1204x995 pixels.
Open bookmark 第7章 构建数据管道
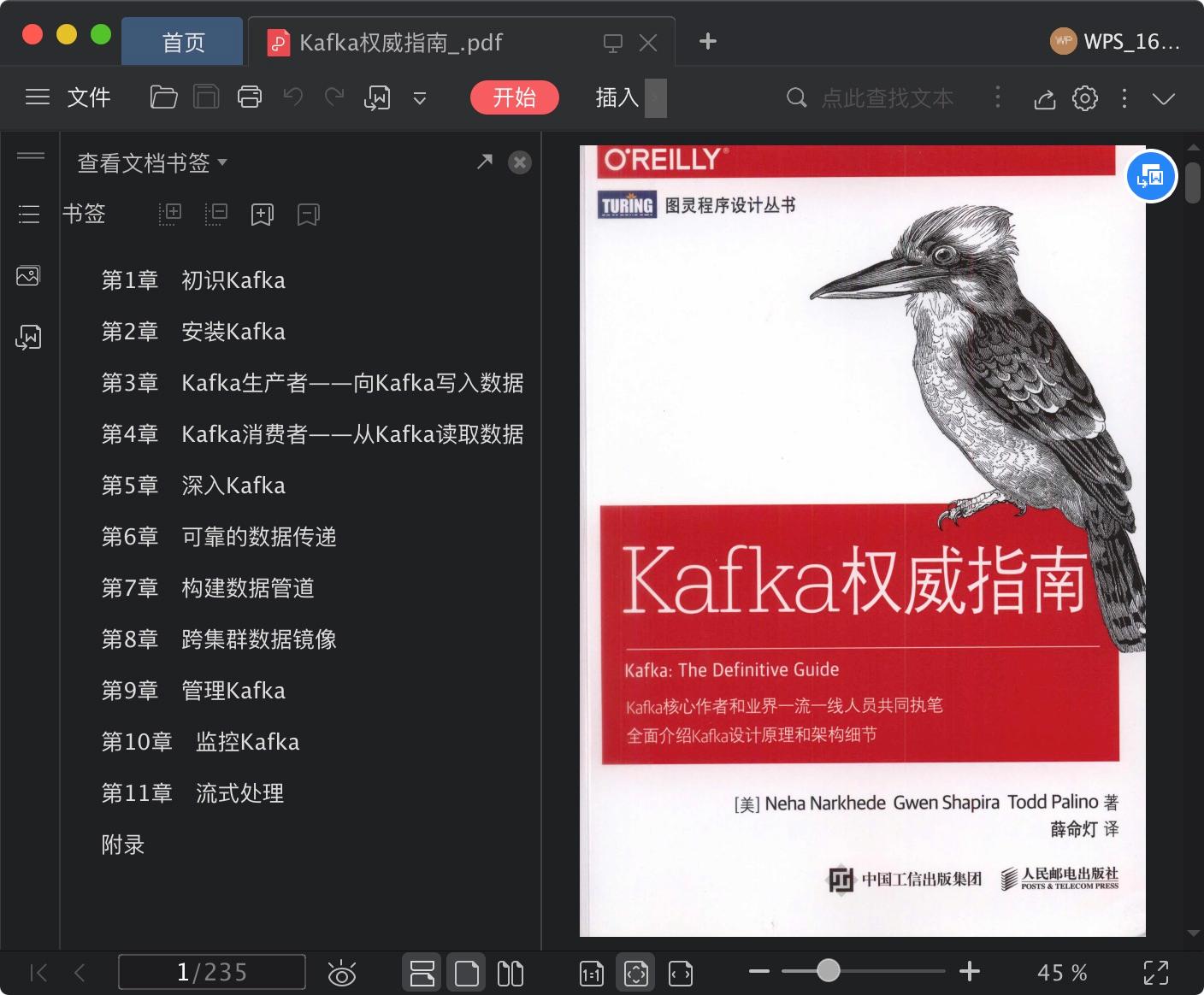click(208, 588)
